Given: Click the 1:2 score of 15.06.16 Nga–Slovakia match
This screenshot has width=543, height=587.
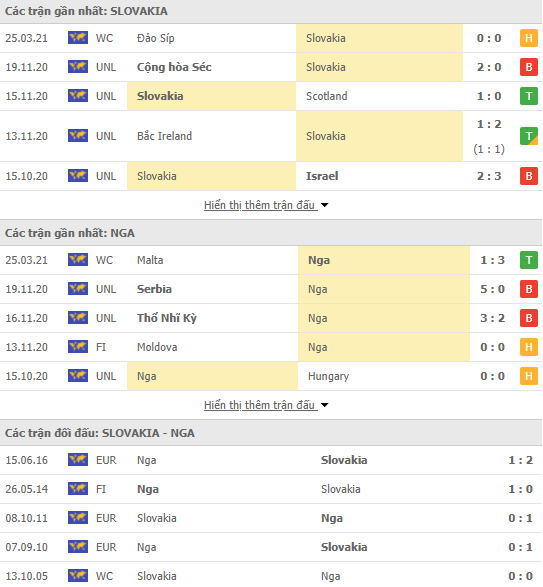Looking at the screenshot, I should point(520,460).
